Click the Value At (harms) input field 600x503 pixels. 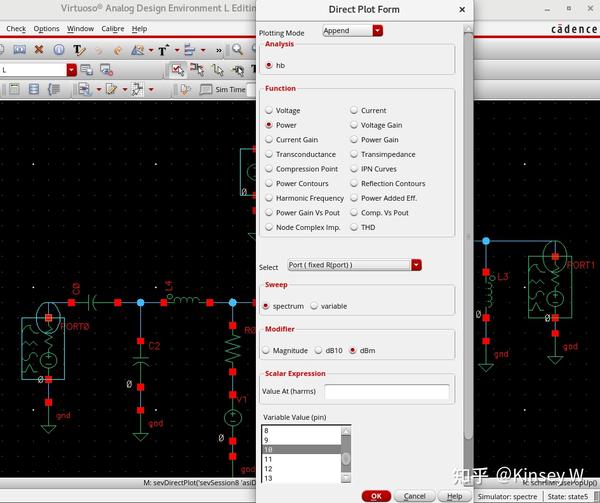(x=386, y=391)
